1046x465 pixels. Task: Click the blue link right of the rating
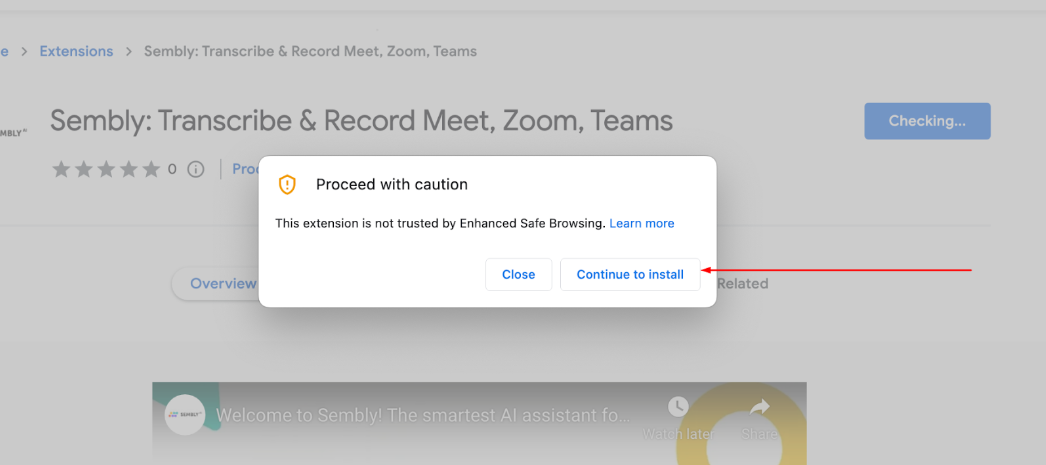pyautogui.click(x=246, y=169)
